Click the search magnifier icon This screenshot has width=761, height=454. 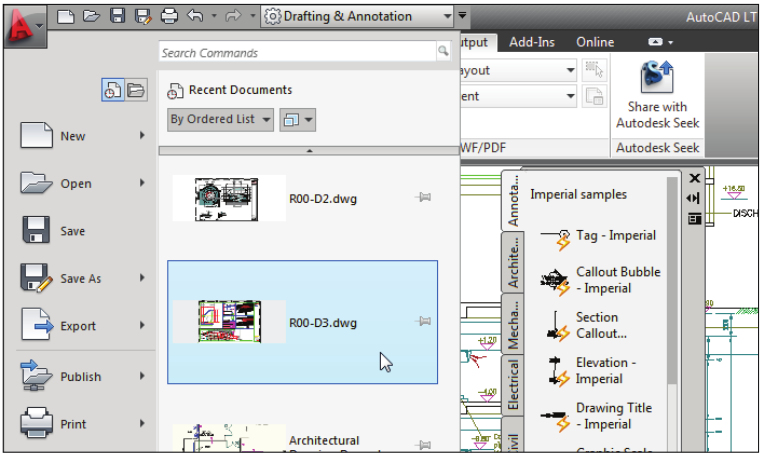click(x=443, y=51)
